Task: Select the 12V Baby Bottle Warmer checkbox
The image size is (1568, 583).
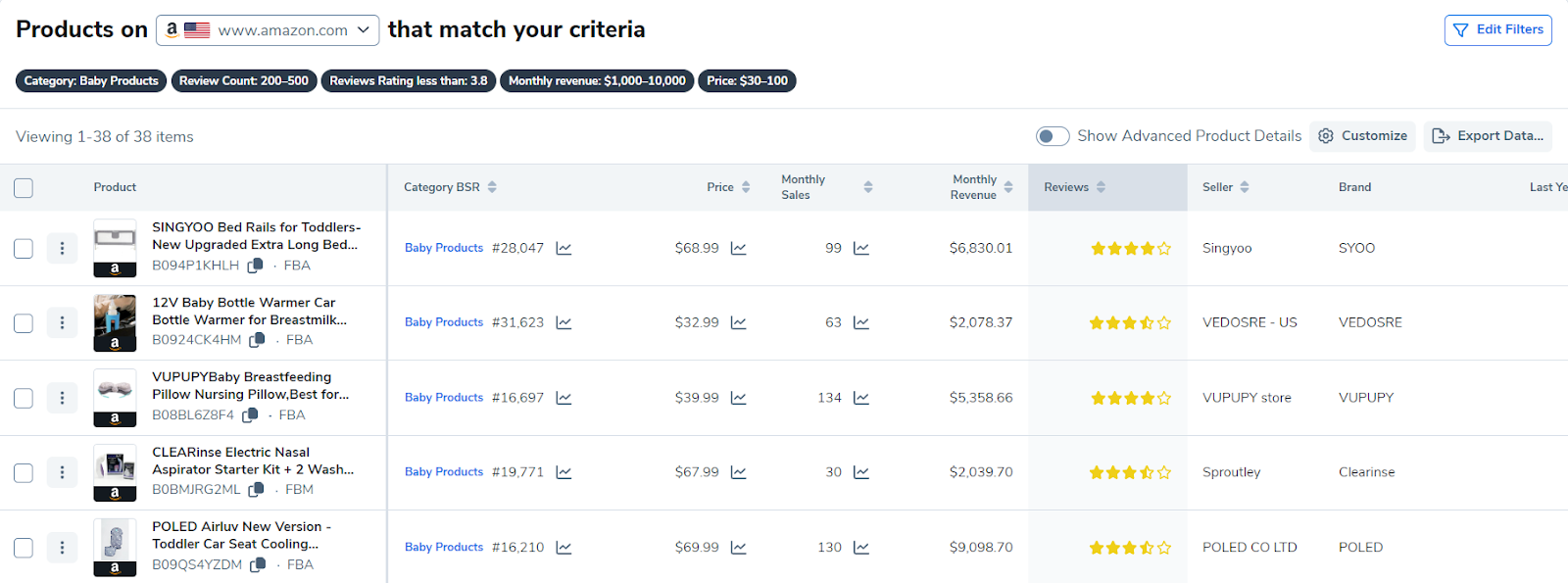Action: pos(24,323)
